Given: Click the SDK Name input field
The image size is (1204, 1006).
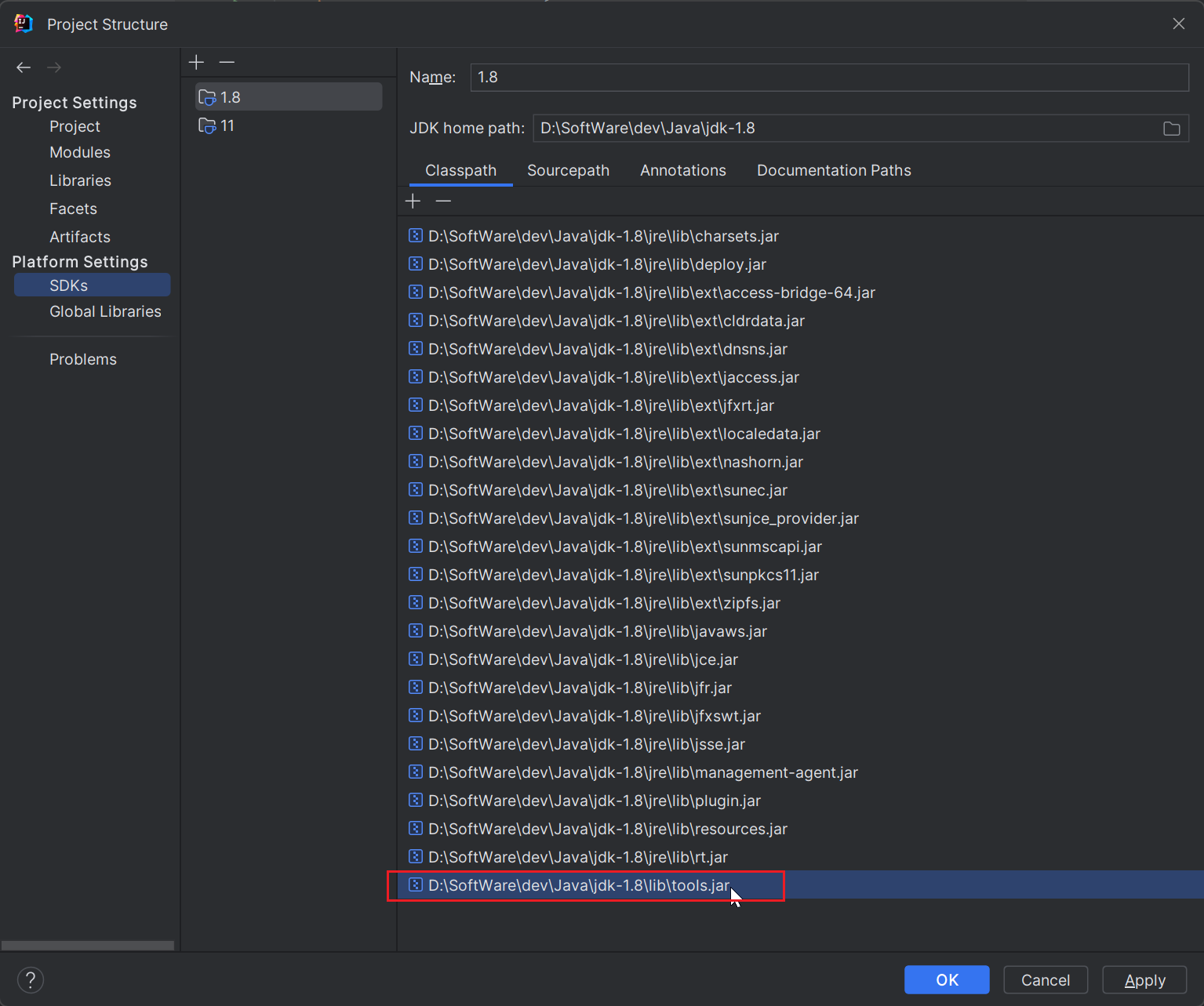Looking at the screenshot, I should tap(829, 77).
